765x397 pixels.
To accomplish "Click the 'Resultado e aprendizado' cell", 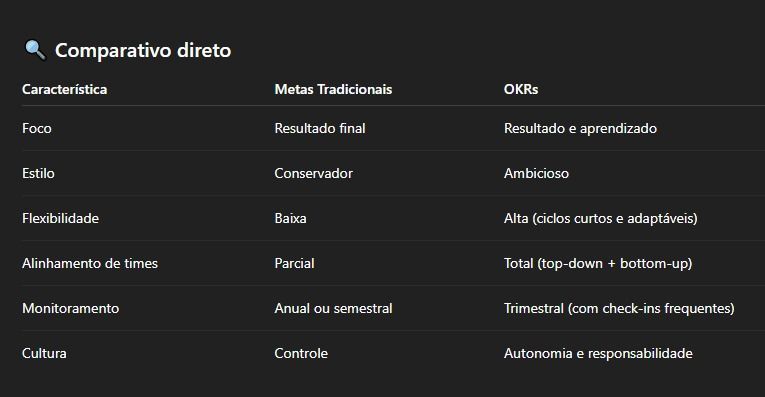I will pyautogui.click(x=581, y=128).
